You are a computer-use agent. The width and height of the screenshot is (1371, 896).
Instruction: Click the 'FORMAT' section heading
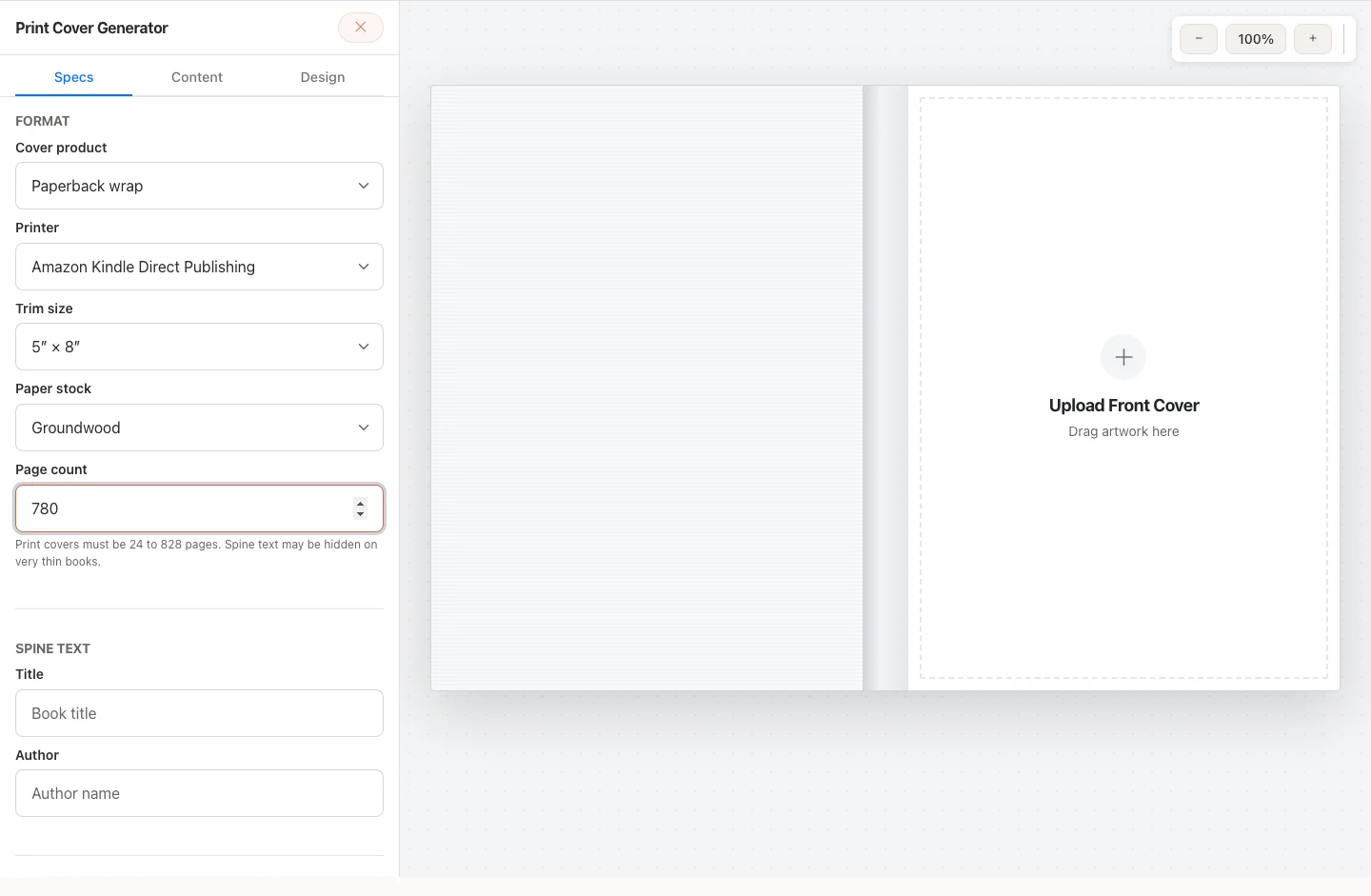click(43, 121)
